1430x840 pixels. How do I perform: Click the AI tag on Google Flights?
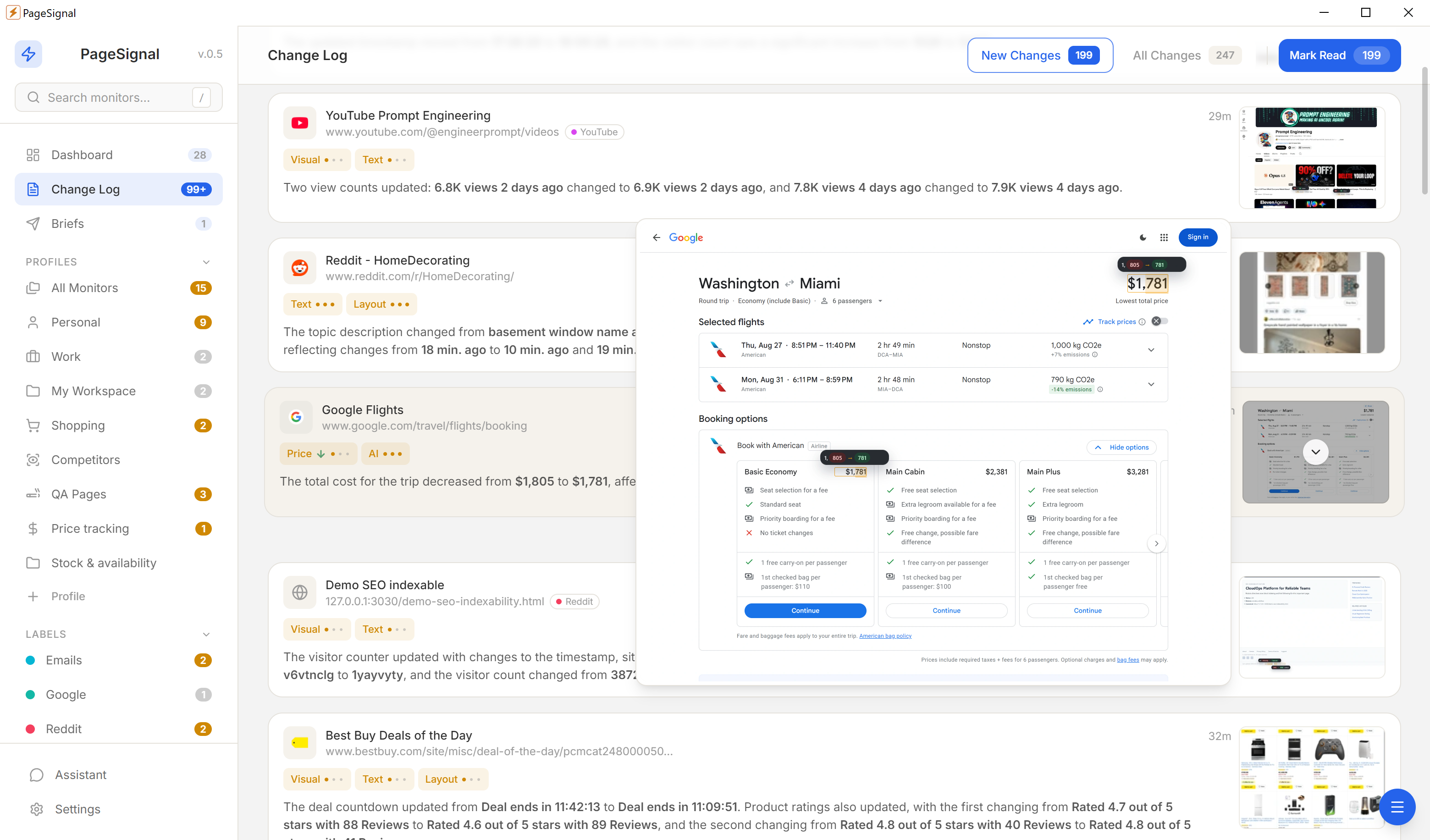coord(385,453)
